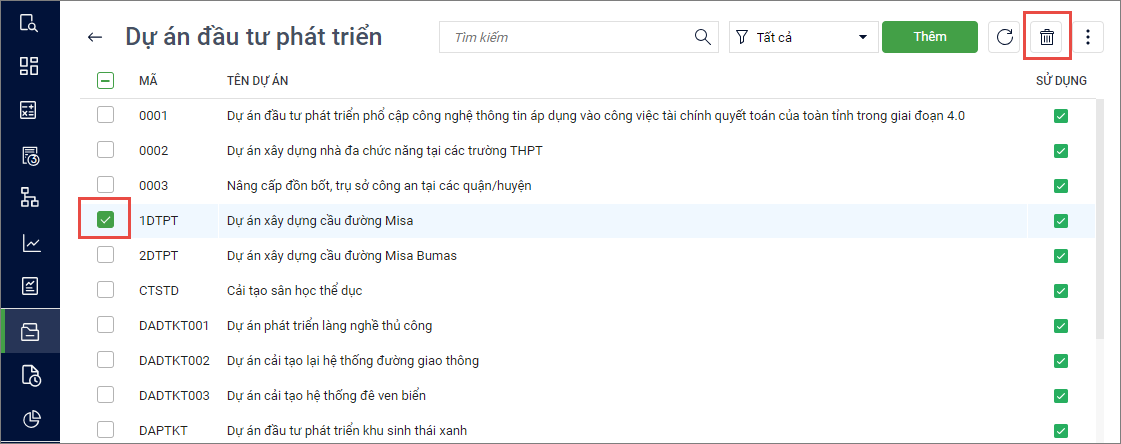Click the Thêm button
Image resolution: width=1121 pixels, height=444 pixels.
point(929,37)
